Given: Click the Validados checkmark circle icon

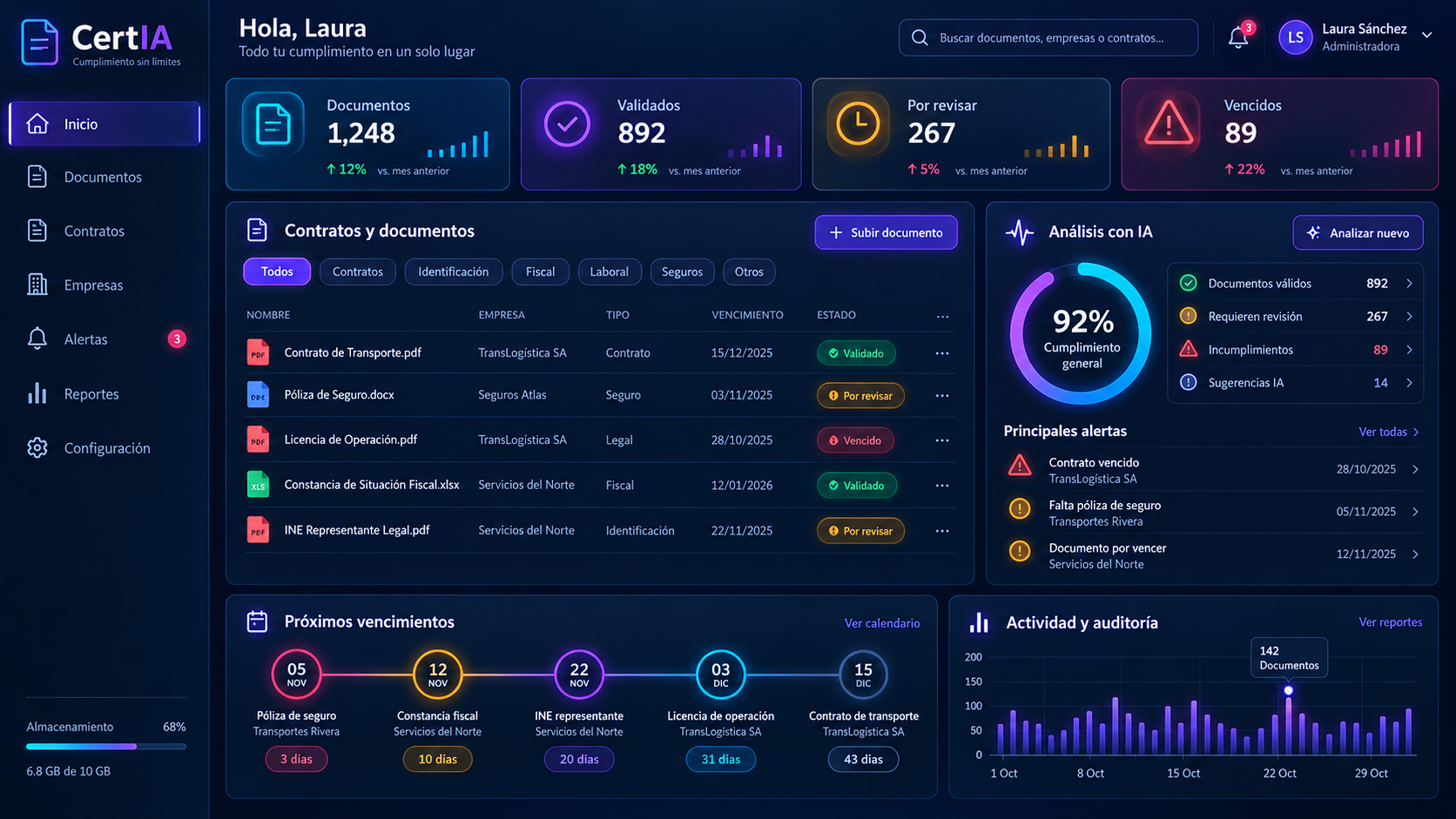Looking at the screenshot, I should [567, 124].
